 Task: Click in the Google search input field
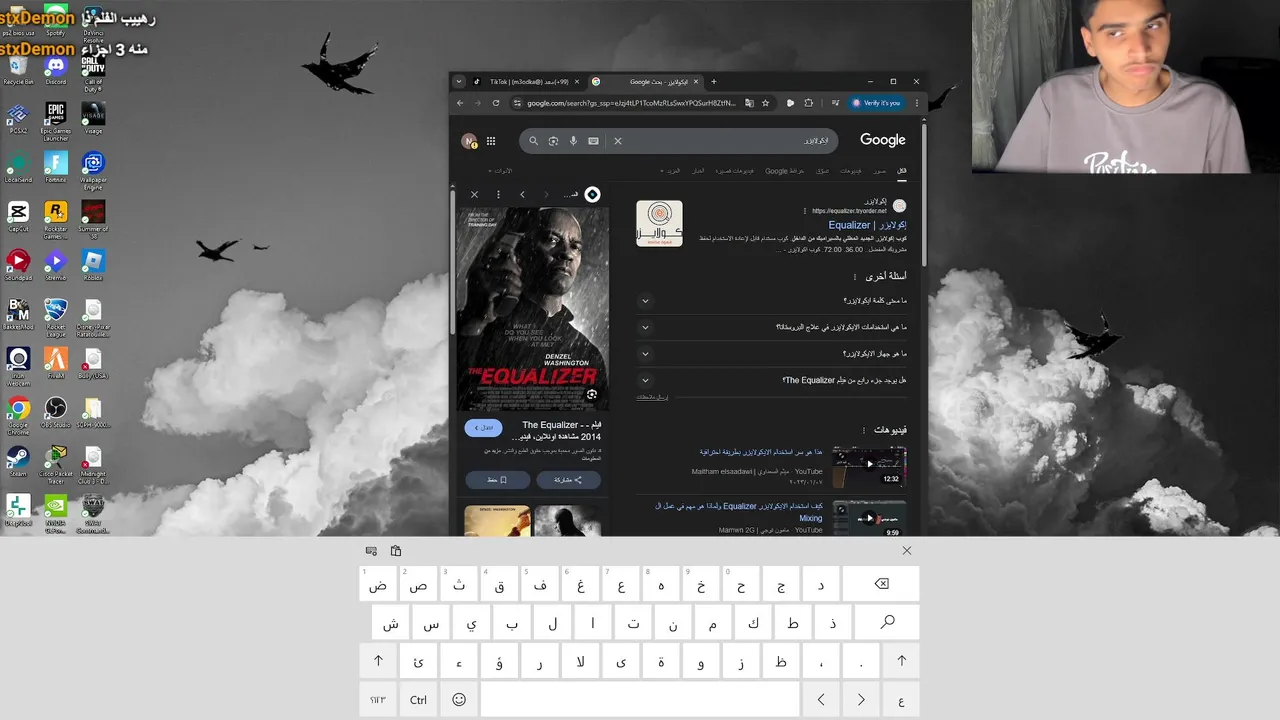point(725,141)
